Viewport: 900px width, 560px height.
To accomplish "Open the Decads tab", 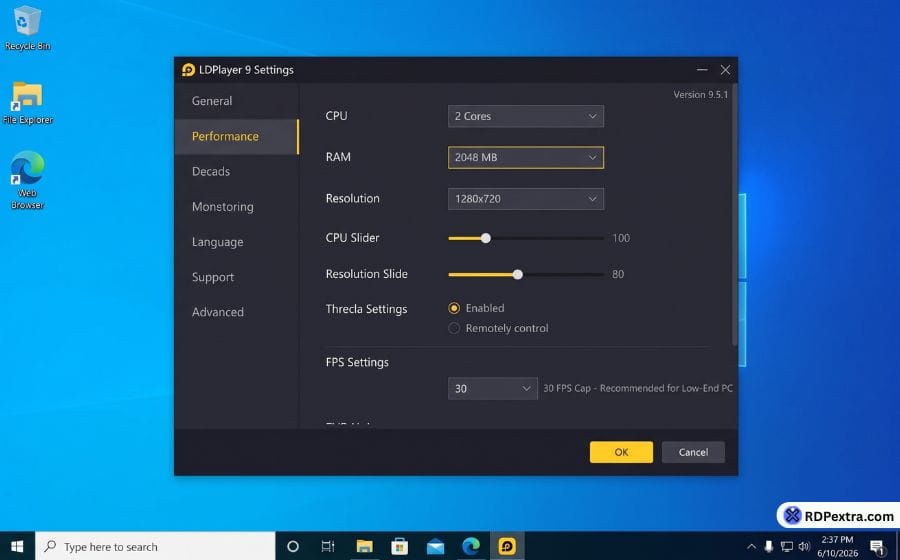I will click(x=236, y=172).
